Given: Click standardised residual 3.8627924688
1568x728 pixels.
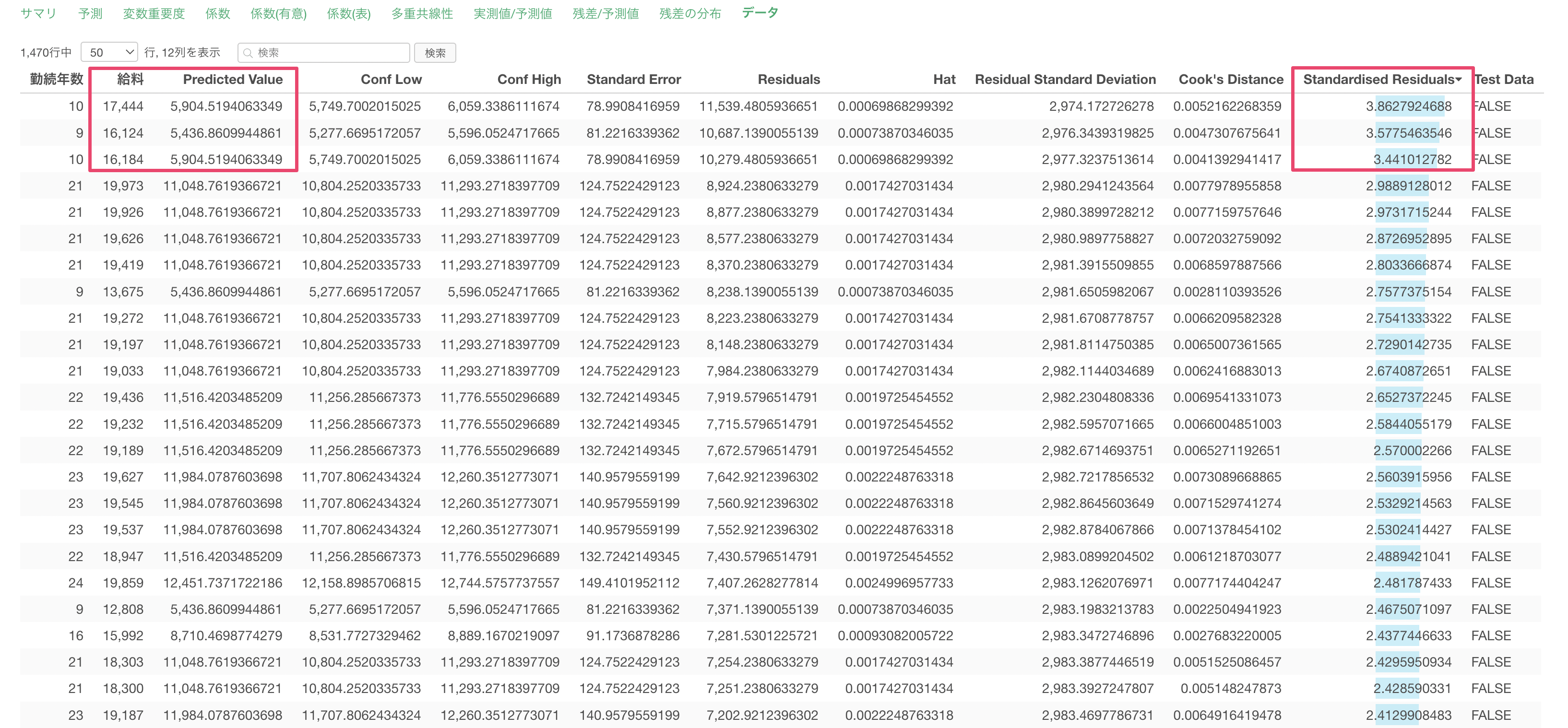Looking at the screenshot, I should (1409, 106).
